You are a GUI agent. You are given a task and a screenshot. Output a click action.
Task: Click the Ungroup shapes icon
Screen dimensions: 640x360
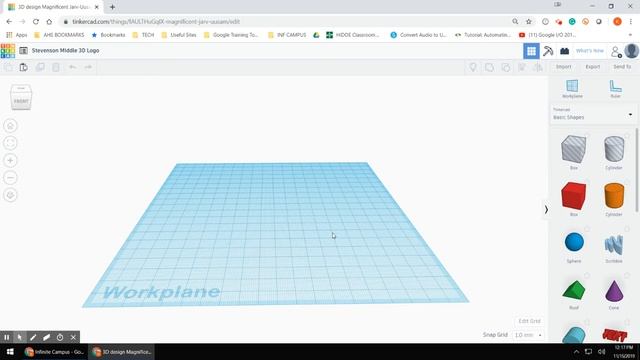pos(505,67)
